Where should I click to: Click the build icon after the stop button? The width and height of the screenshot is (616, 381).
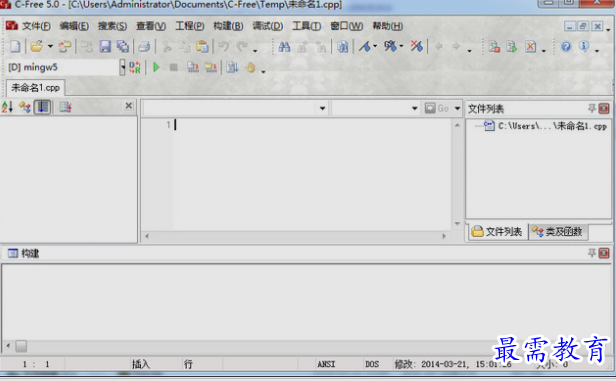(x=192, y=68)
